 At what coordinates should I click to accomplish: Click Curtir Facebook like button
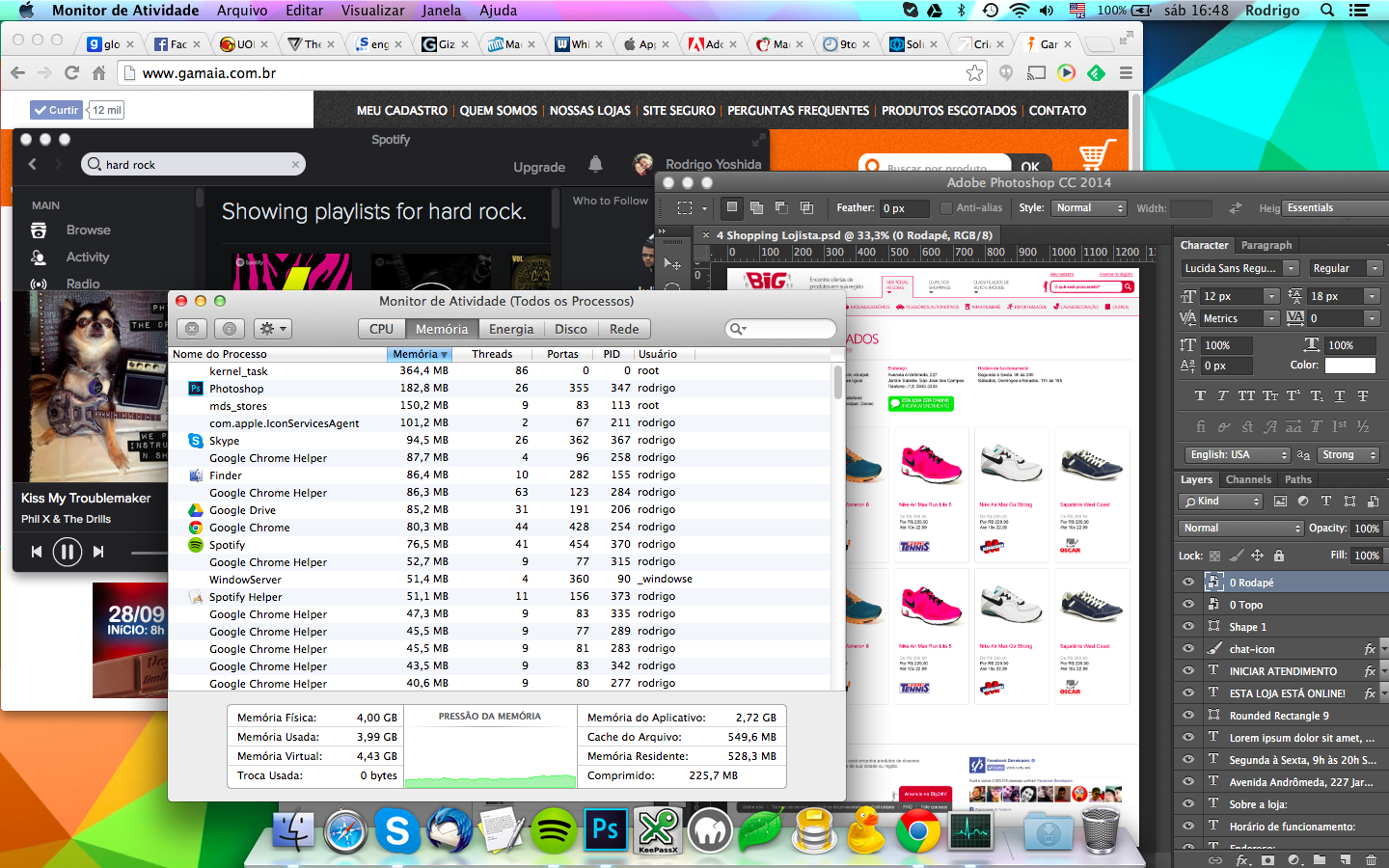point(55,110)
